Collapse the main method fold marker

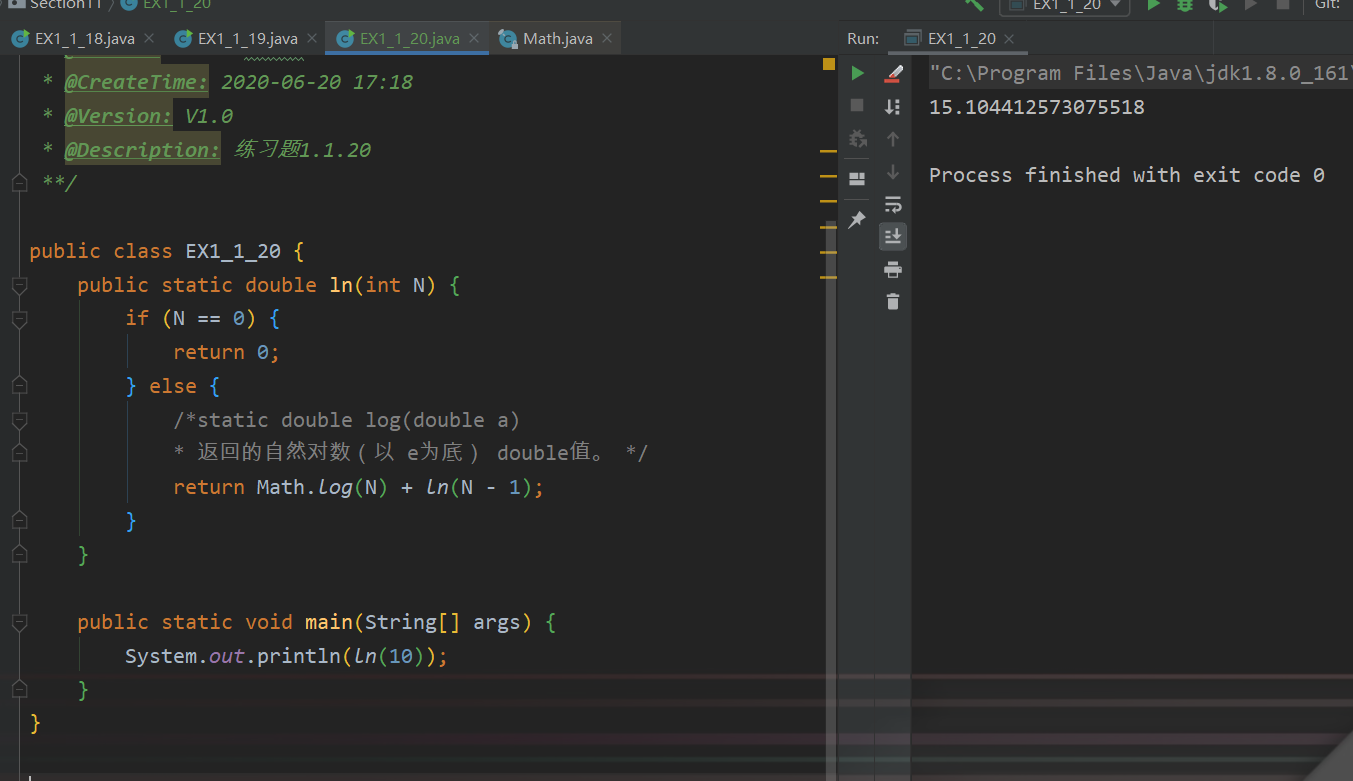coord(18,623)
